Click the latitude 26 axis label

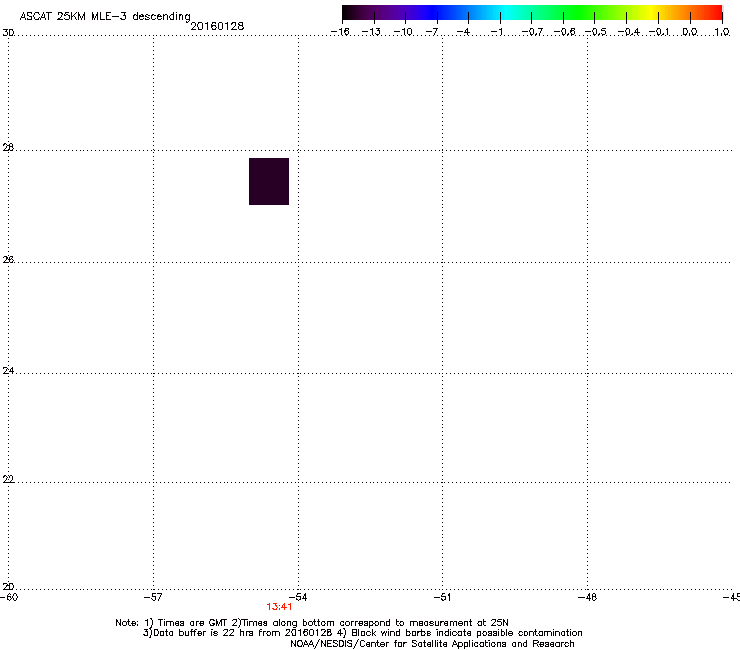(x=8, y=259)
